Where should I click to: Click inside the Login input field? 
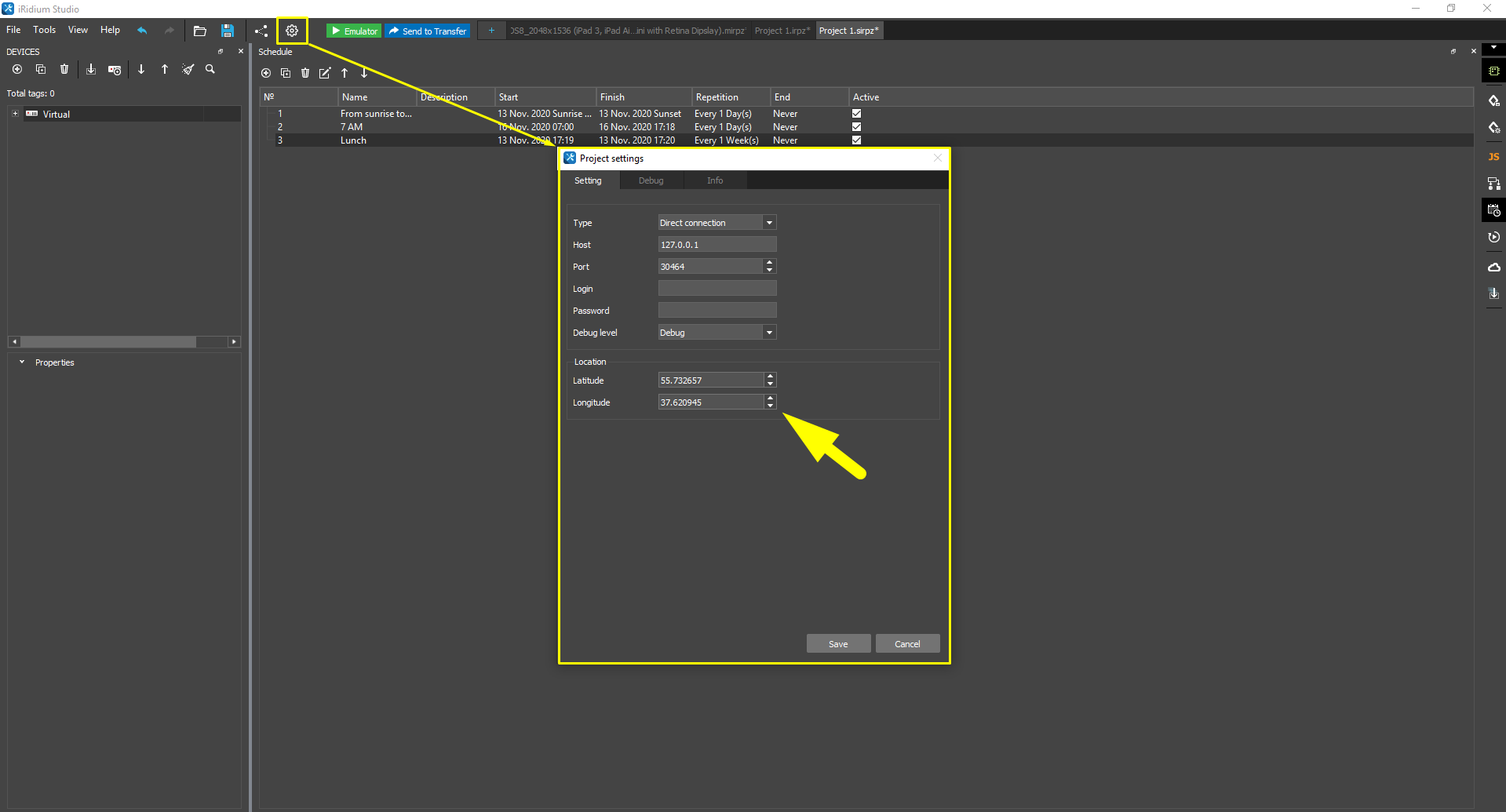click(x=716, y=288)
